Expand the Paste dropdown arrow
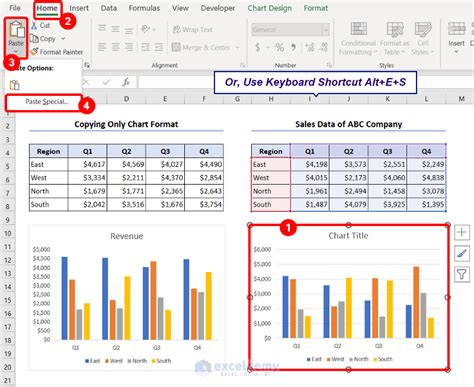The image size is (474, 387). pos(16,52)
